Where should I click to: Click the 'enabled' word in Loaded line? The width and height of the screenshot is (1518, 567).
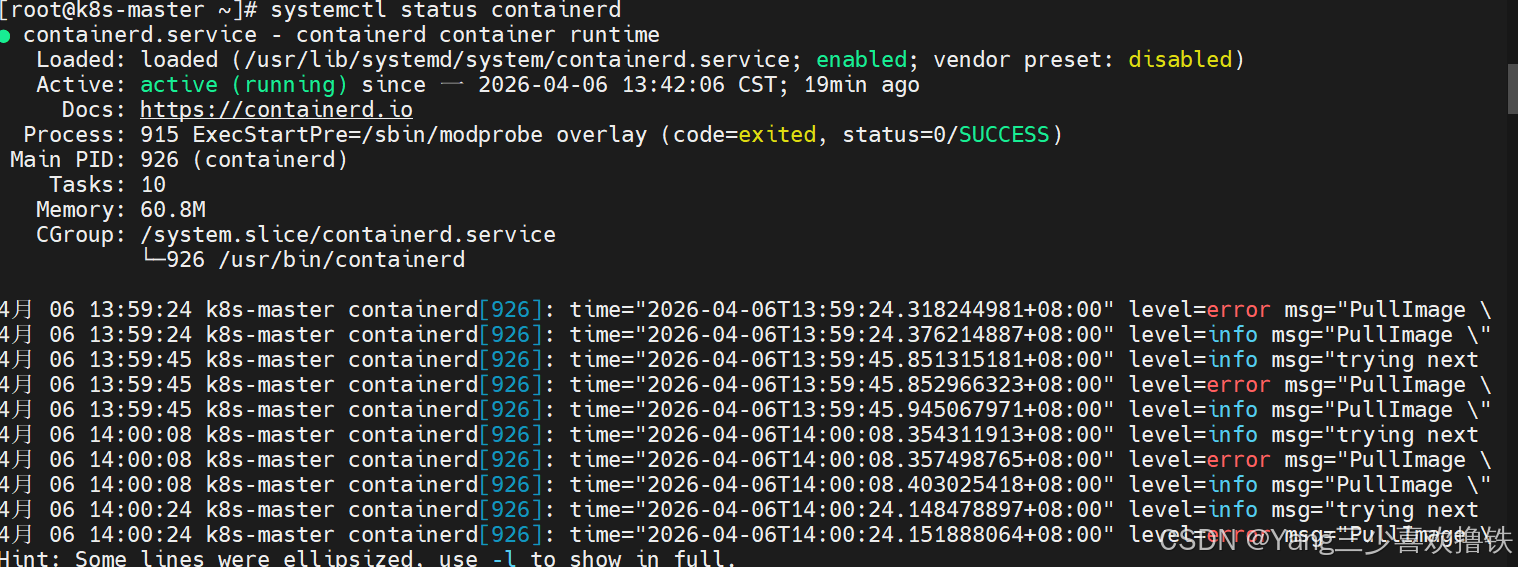pos(861,60)
